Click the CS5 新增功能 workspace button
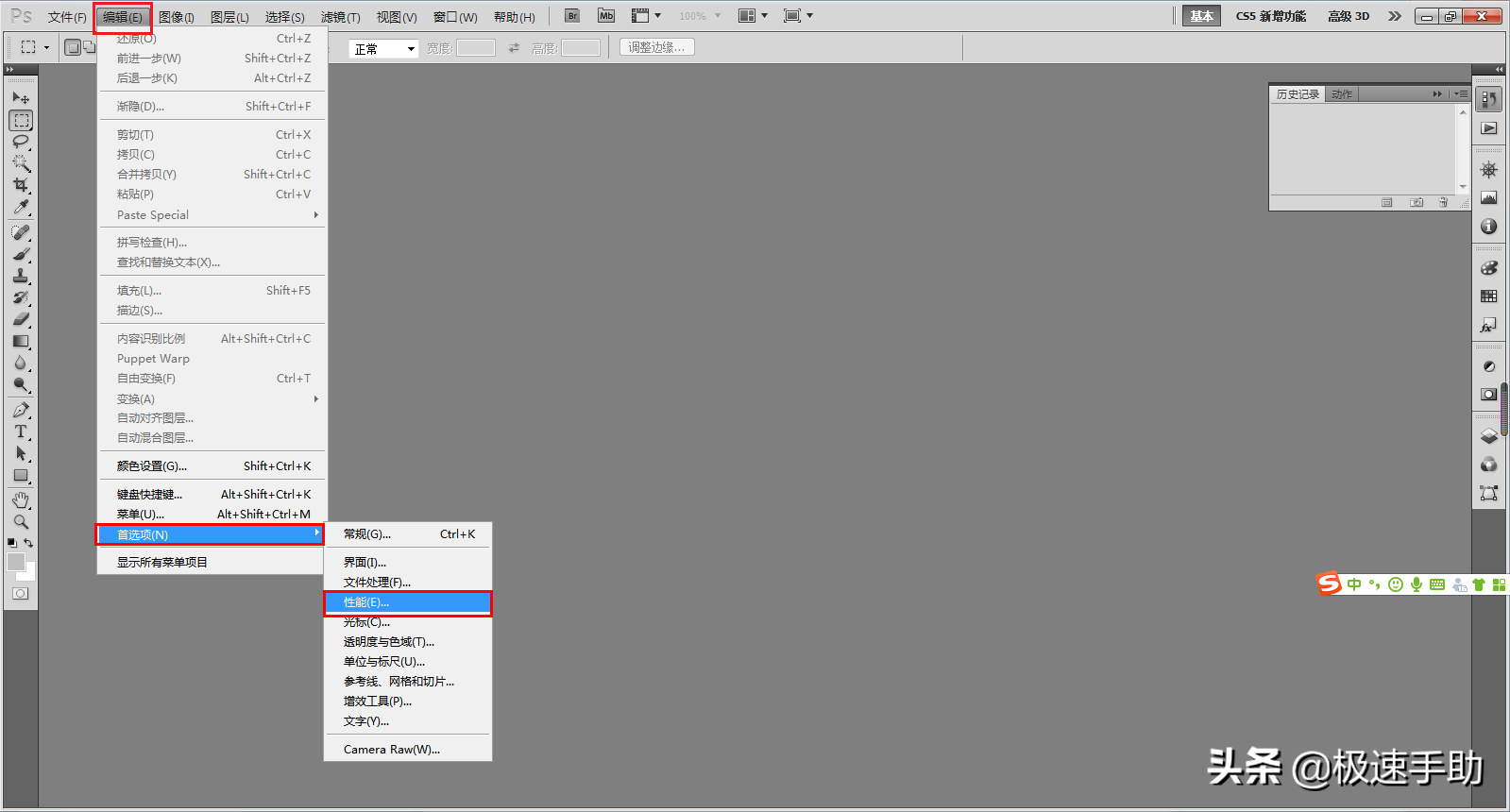 pos(1271,16)
